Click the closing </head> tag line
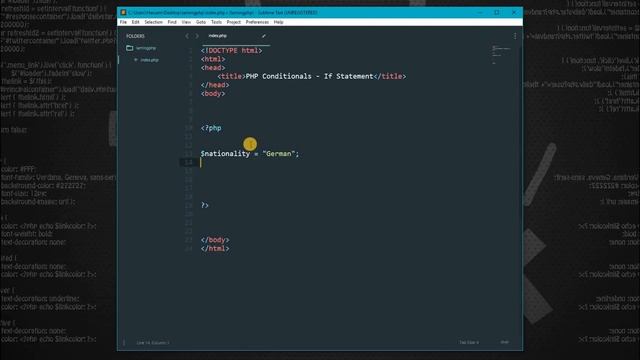Image resolution: width=640 pixels, height=360 pixels. click(x=215, y=85)
